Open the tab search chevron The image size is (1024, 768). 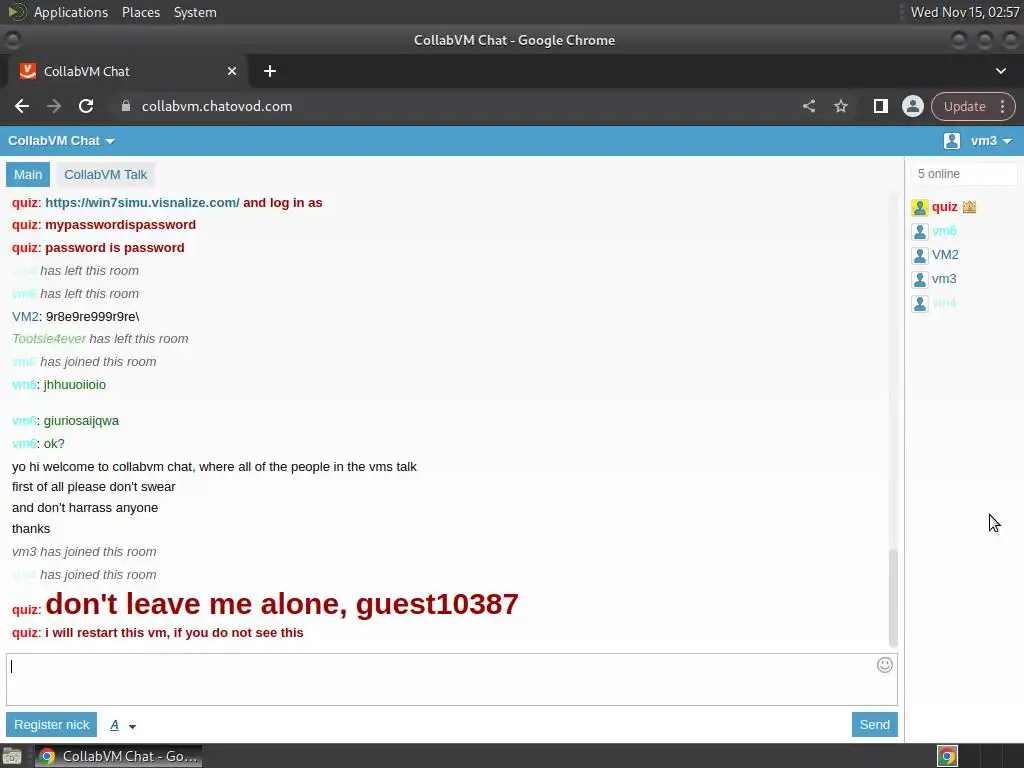point(1000,71)
